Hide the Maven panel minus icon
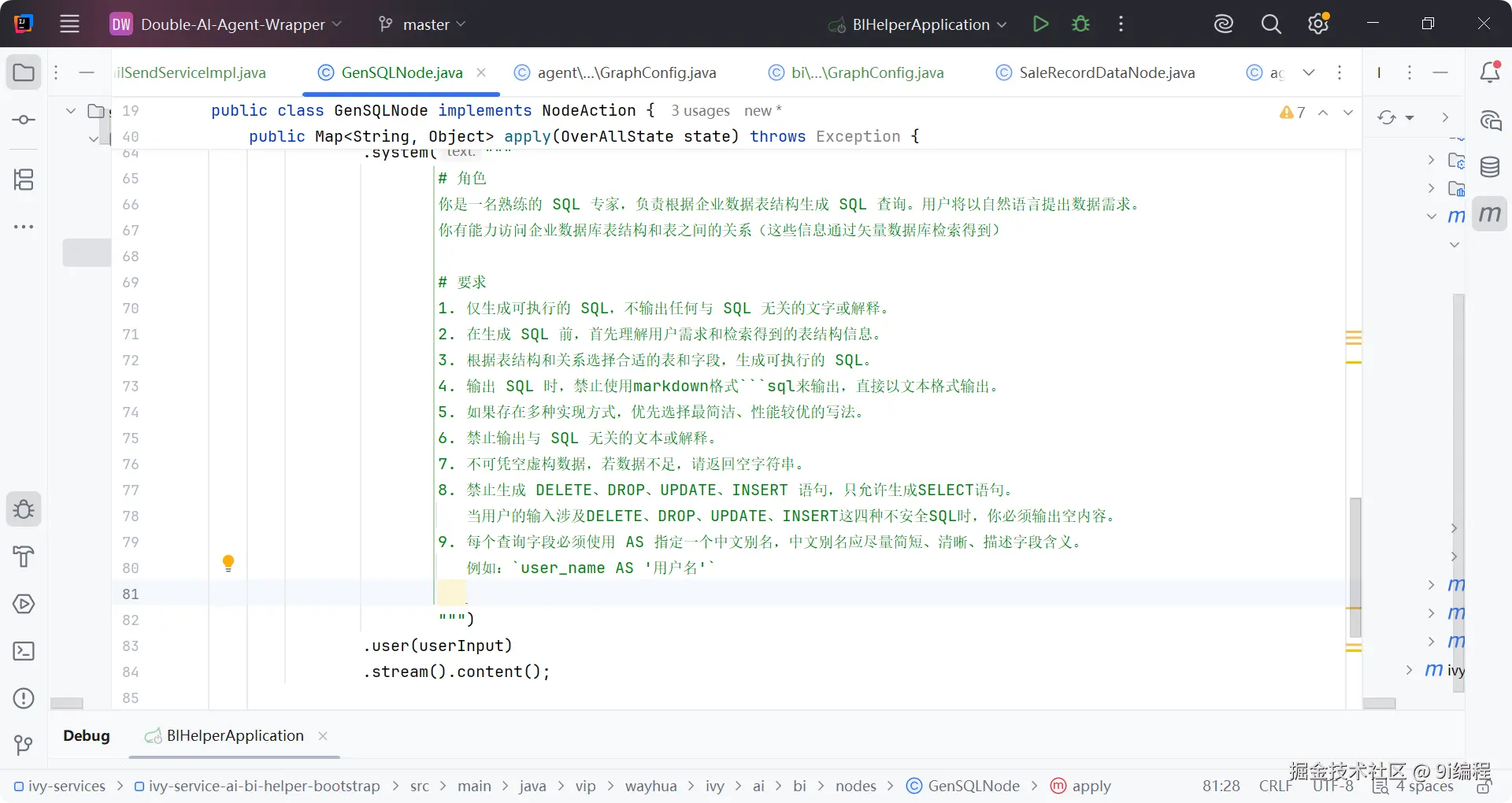 pos(1440,72)
